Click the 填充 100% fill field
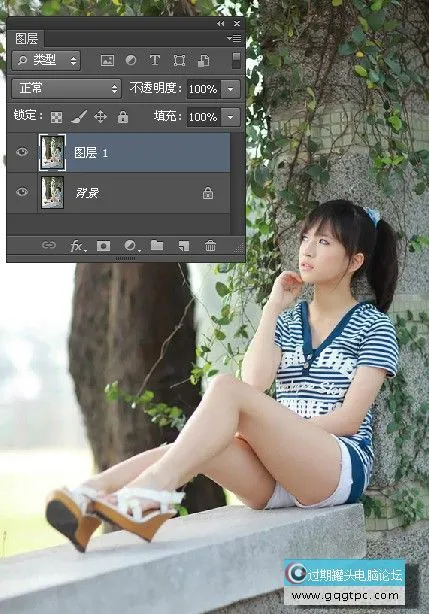Screen dimensions: 429x614 click(203, 117)
